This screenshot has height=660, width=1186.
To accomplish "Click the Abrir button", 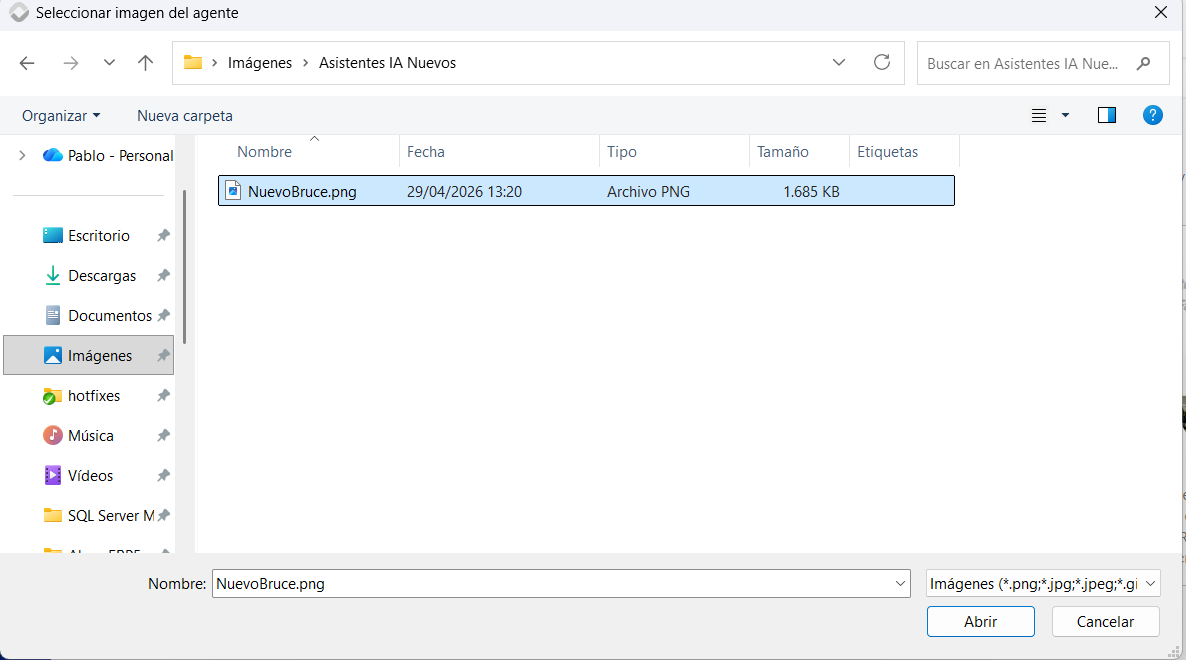I will point(980,621).
